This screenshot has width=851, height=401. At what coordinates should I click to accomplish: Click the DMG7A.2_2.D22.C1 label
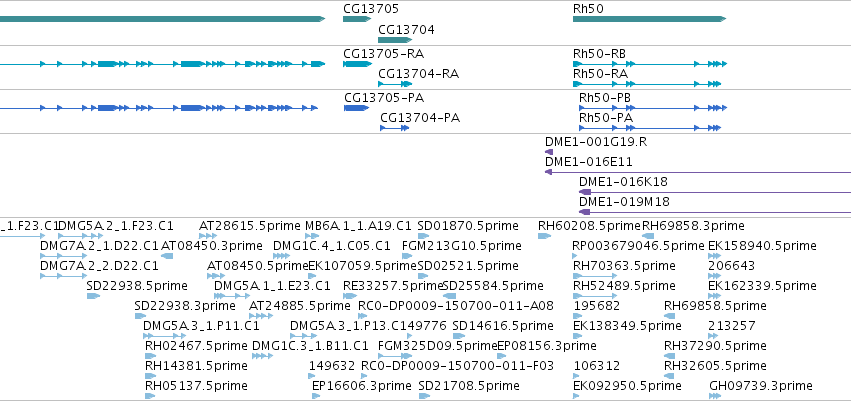[x=99, y=266]
